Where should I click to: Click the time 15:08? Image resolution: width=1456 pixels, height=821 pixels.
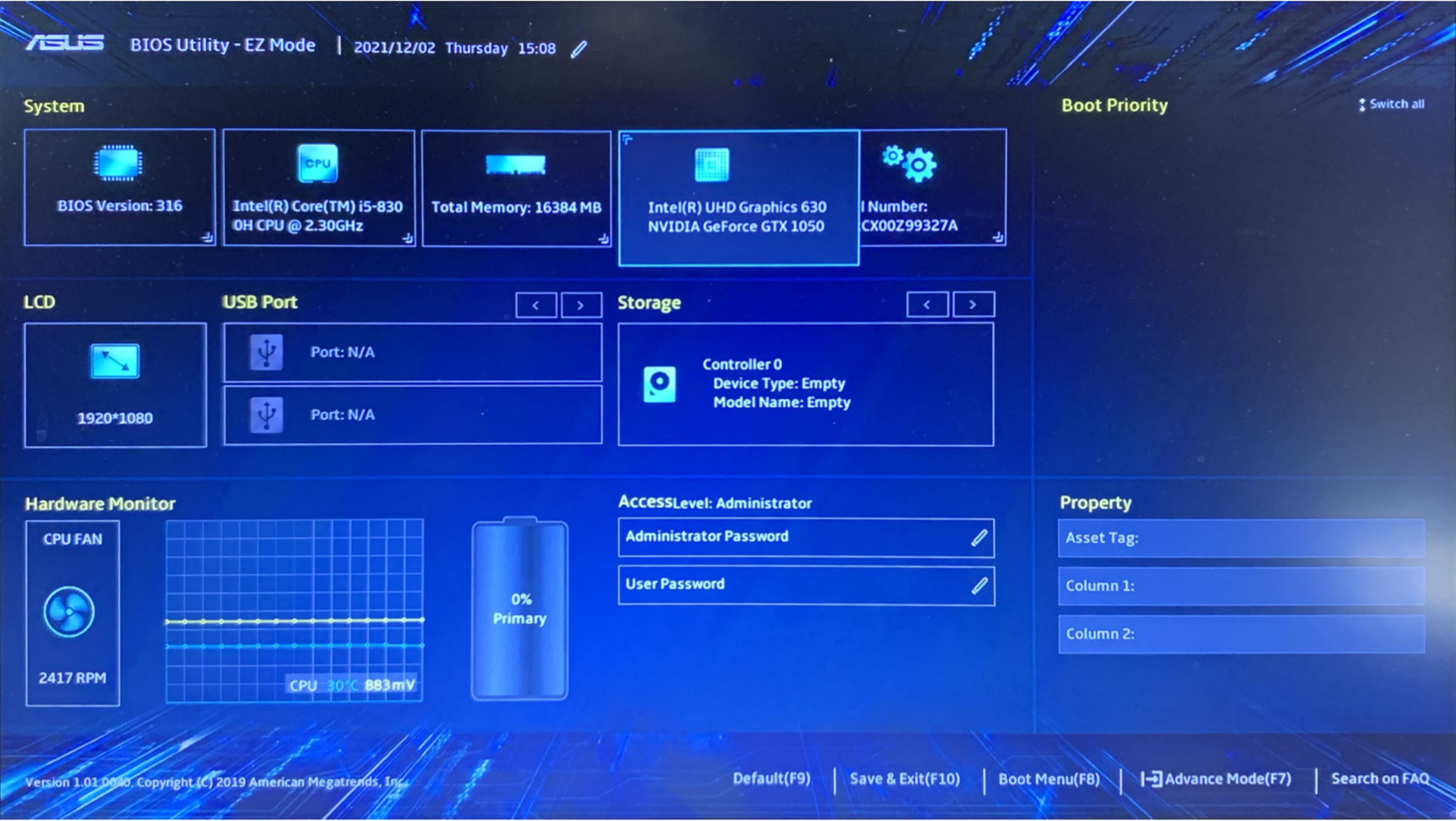coord(537,48)
